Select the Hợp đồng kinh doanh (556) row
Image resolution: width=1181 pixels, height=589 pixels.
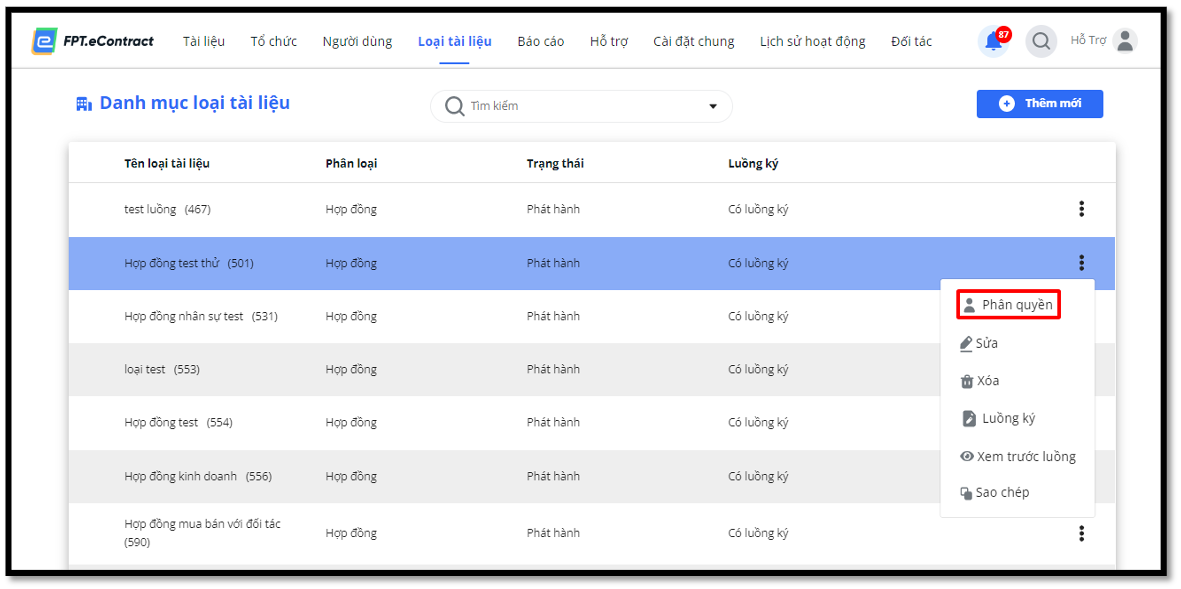point(592,477)
